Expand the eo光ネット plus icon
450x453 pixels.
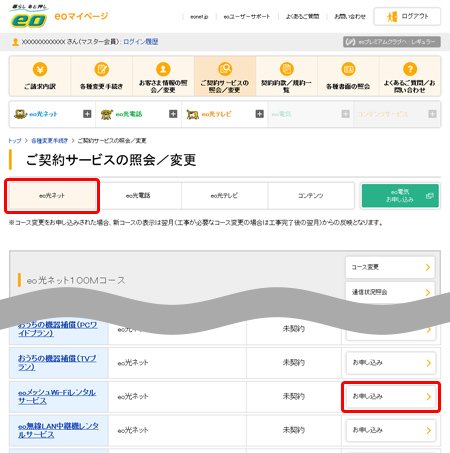(x=87, y=114)
